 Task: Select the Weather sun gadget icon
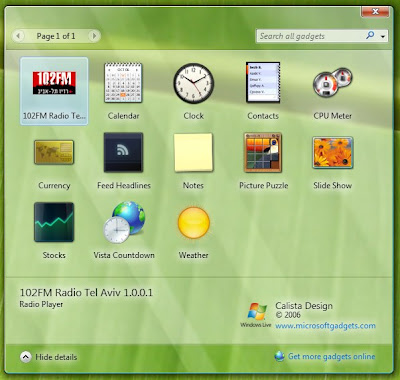click(x=193, y=223)
